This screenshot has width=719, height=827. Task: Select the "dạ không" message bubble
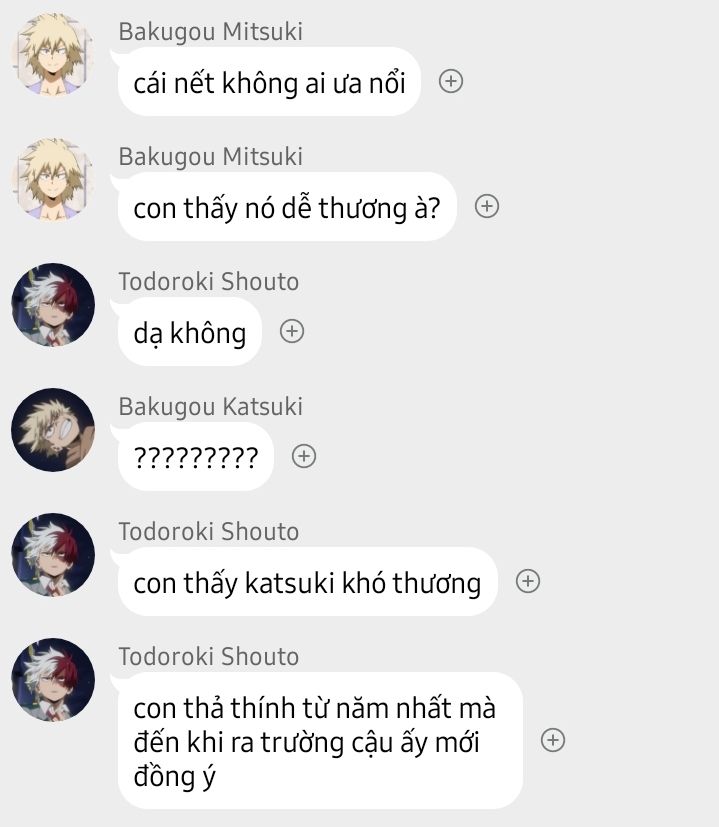190,332
